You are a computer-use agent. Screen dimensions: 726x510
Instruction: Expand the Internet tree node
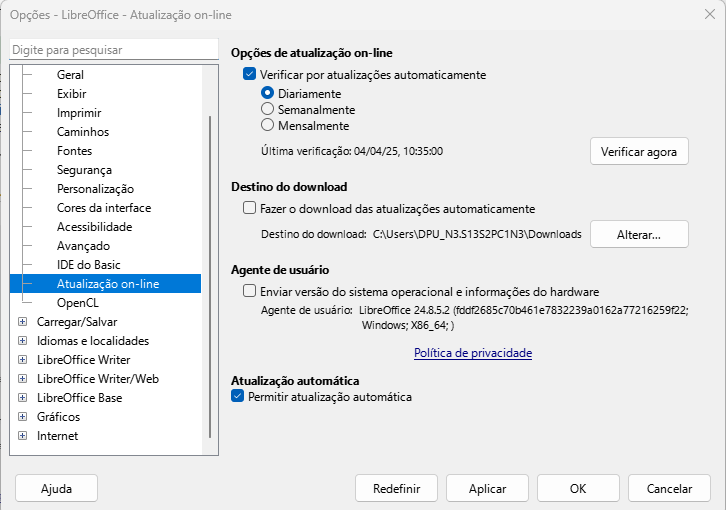(22, 435)
